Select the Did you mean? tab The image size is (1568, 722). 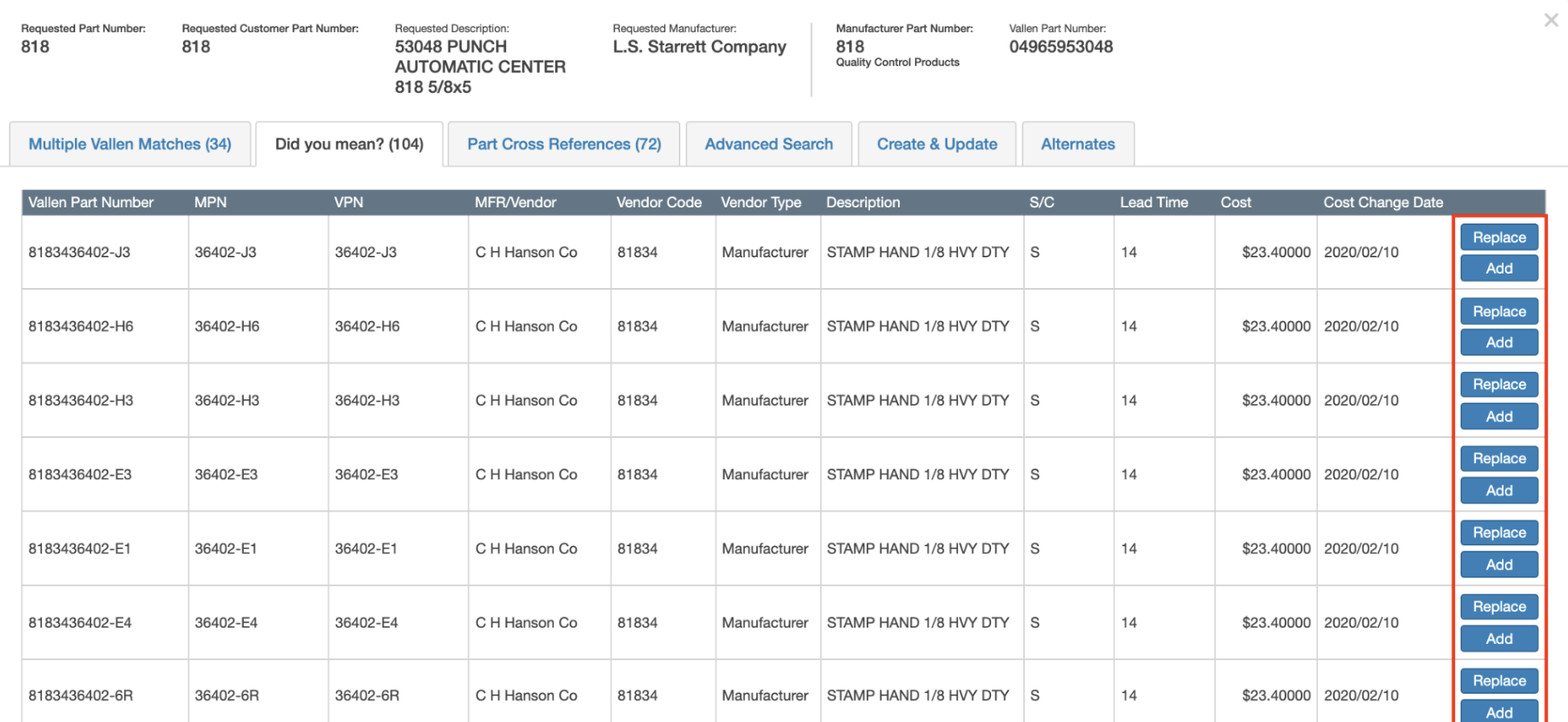(349, 144)
